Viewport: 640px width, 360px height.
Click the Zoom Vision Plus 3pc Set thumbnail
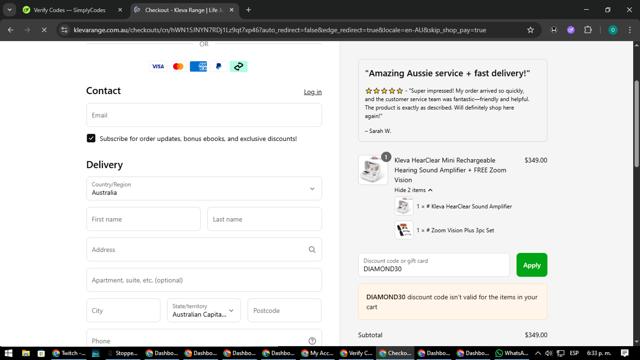tap(403, 230)
